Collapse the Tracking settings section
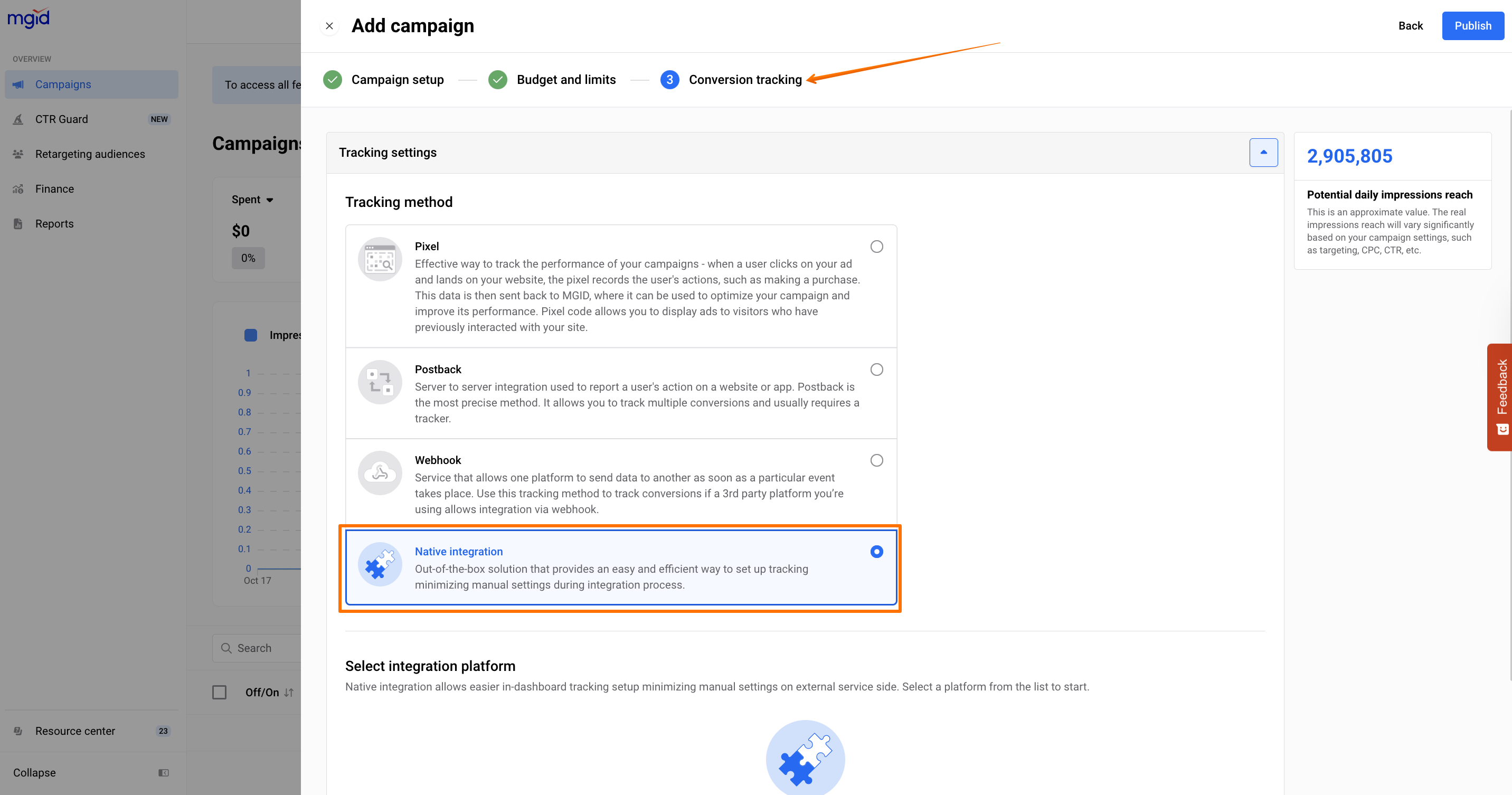1512x795 pixels. (x=1263, y=153)
